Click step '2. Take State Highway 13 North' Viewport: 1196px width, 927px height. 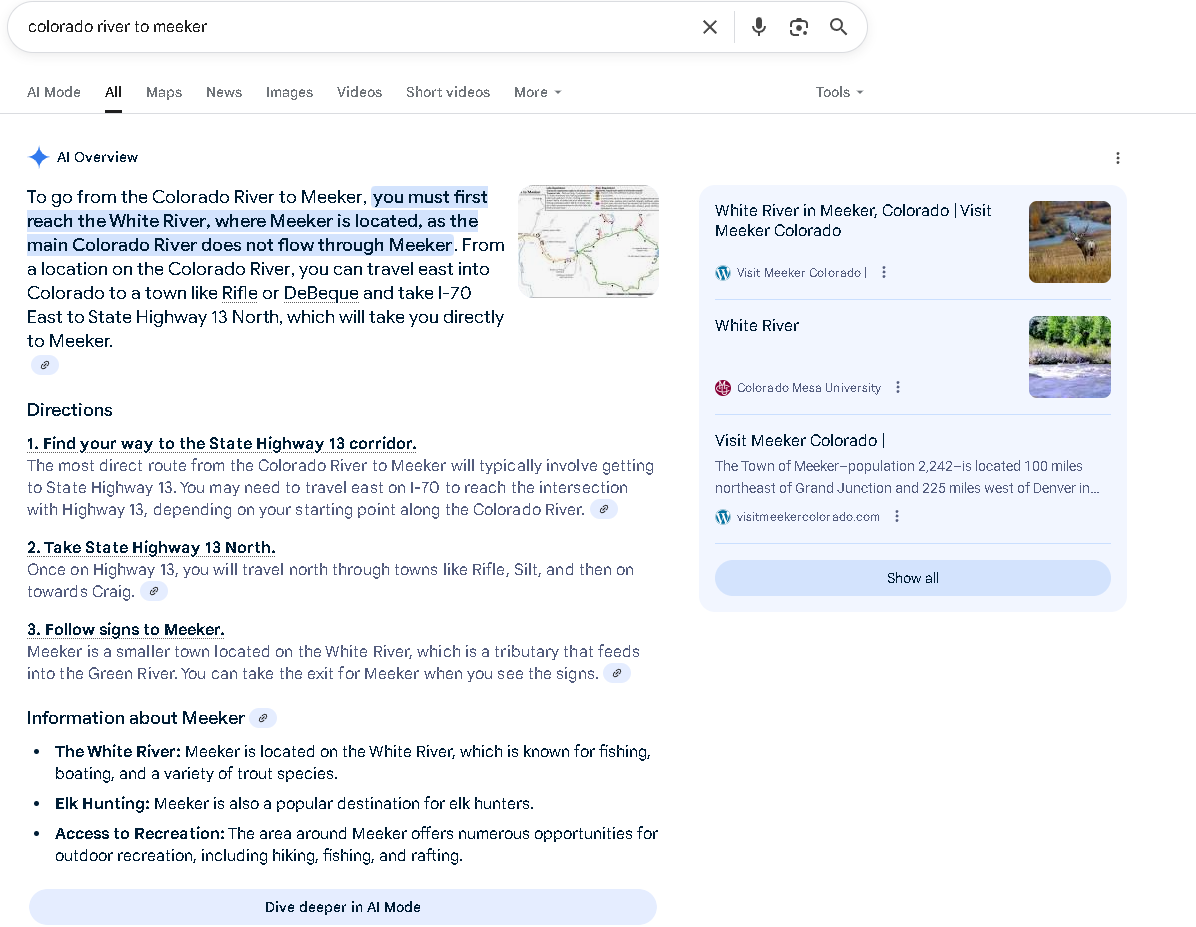pyautogui.click(x=151, y=548)
